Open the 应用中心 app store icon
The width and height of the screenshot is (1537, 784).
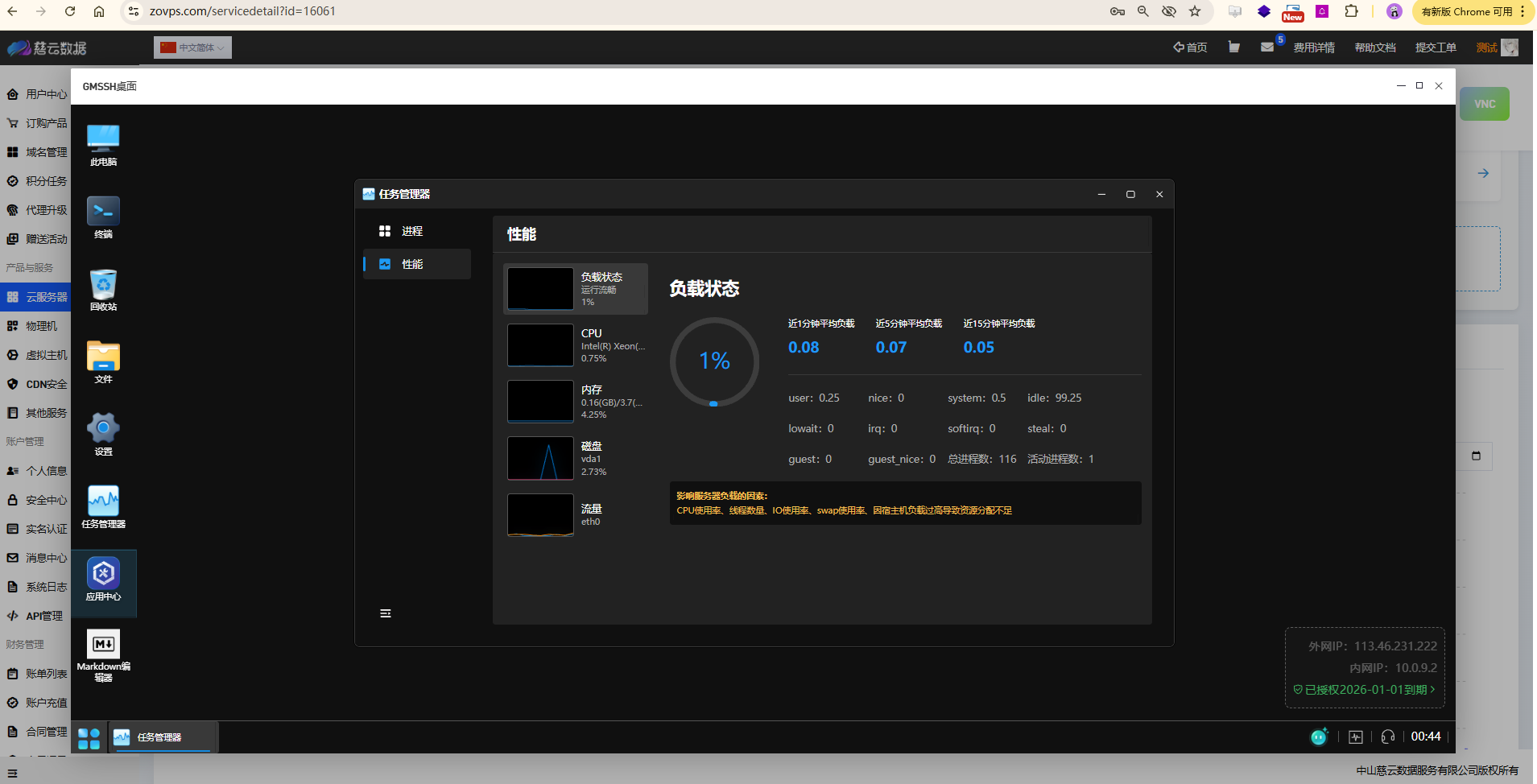coord(103,575)
